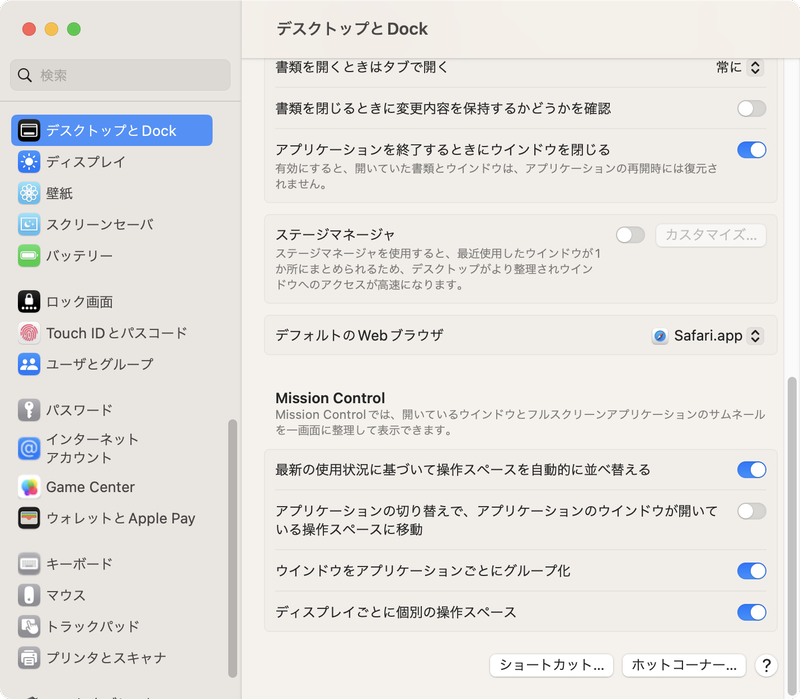Open スクリーンセーバ settings

(x=28, y=224)
